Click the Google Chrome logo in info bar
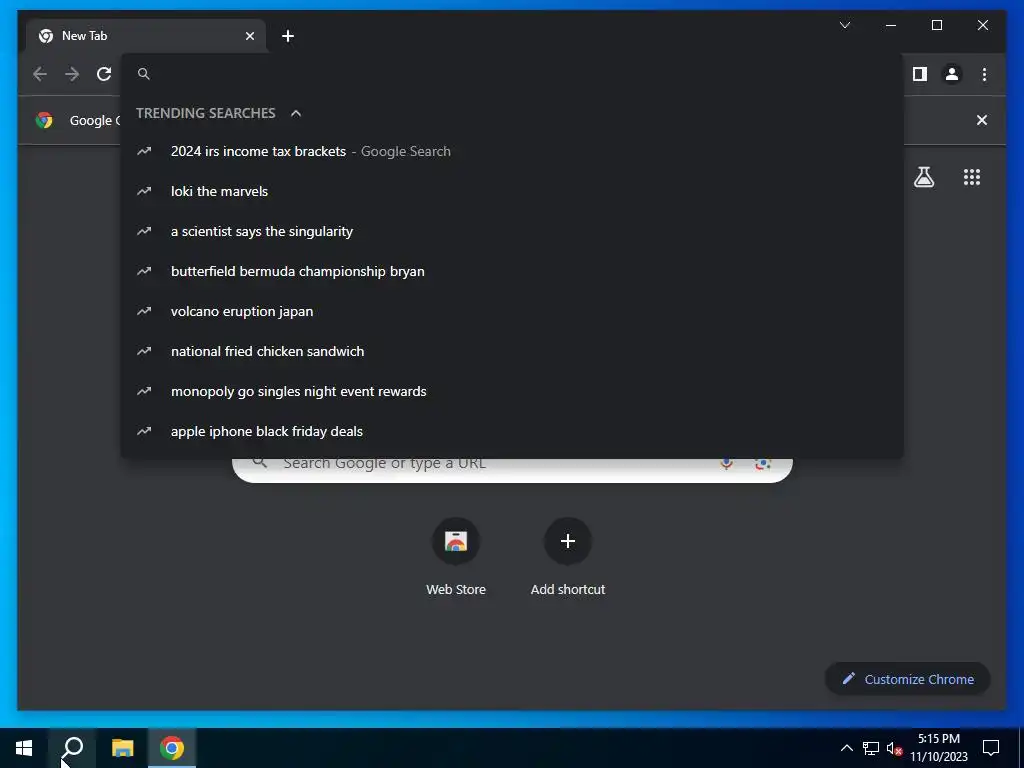This screenshot has height=768, width=1024. (x=44, y=120)
